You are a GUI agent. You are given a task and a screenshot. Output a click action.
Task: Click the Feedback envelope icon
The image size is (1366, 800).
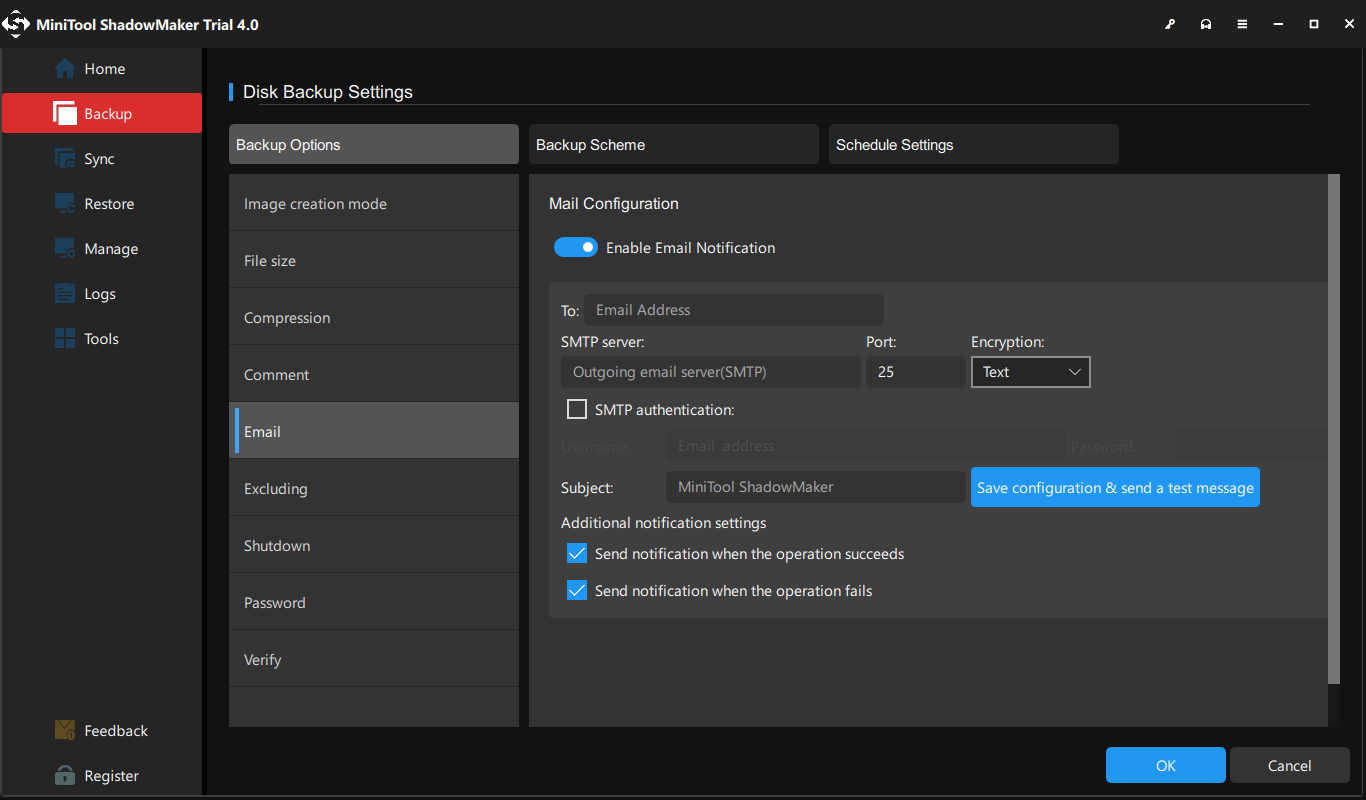[x=65, y=731]
